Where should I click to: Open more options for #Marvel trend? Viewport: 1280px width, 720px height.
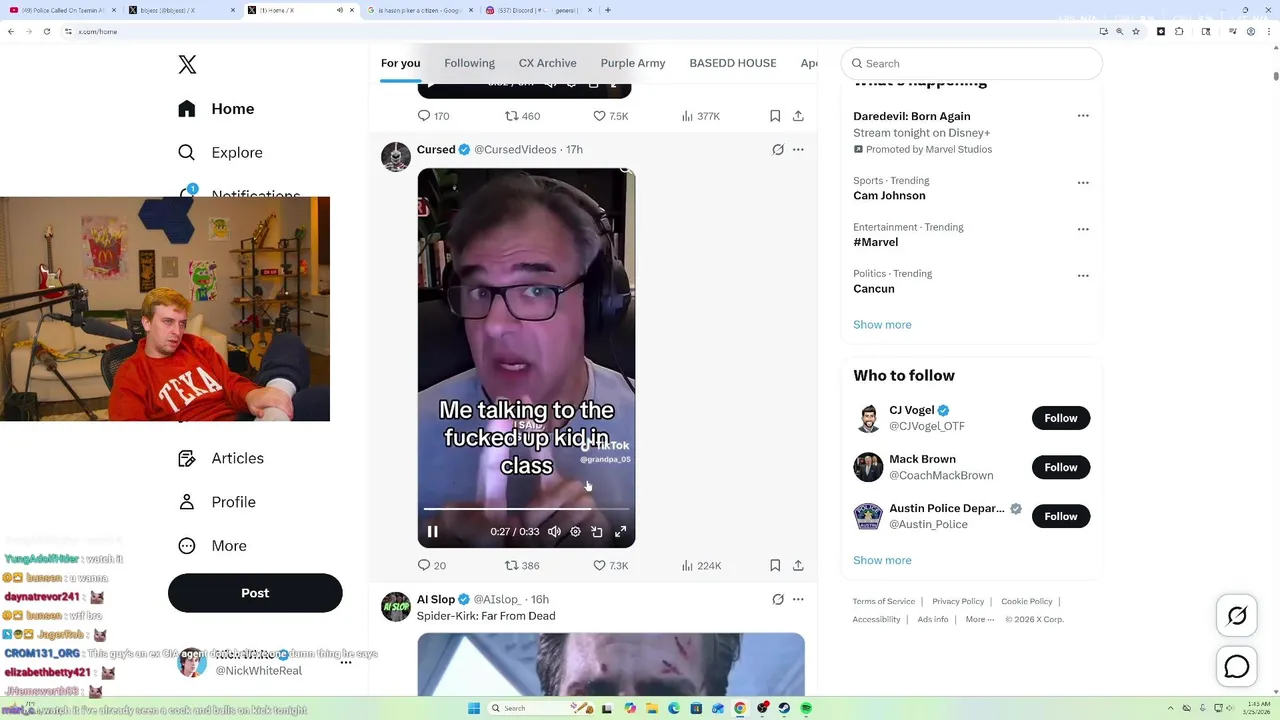(x=1083, y=229)
